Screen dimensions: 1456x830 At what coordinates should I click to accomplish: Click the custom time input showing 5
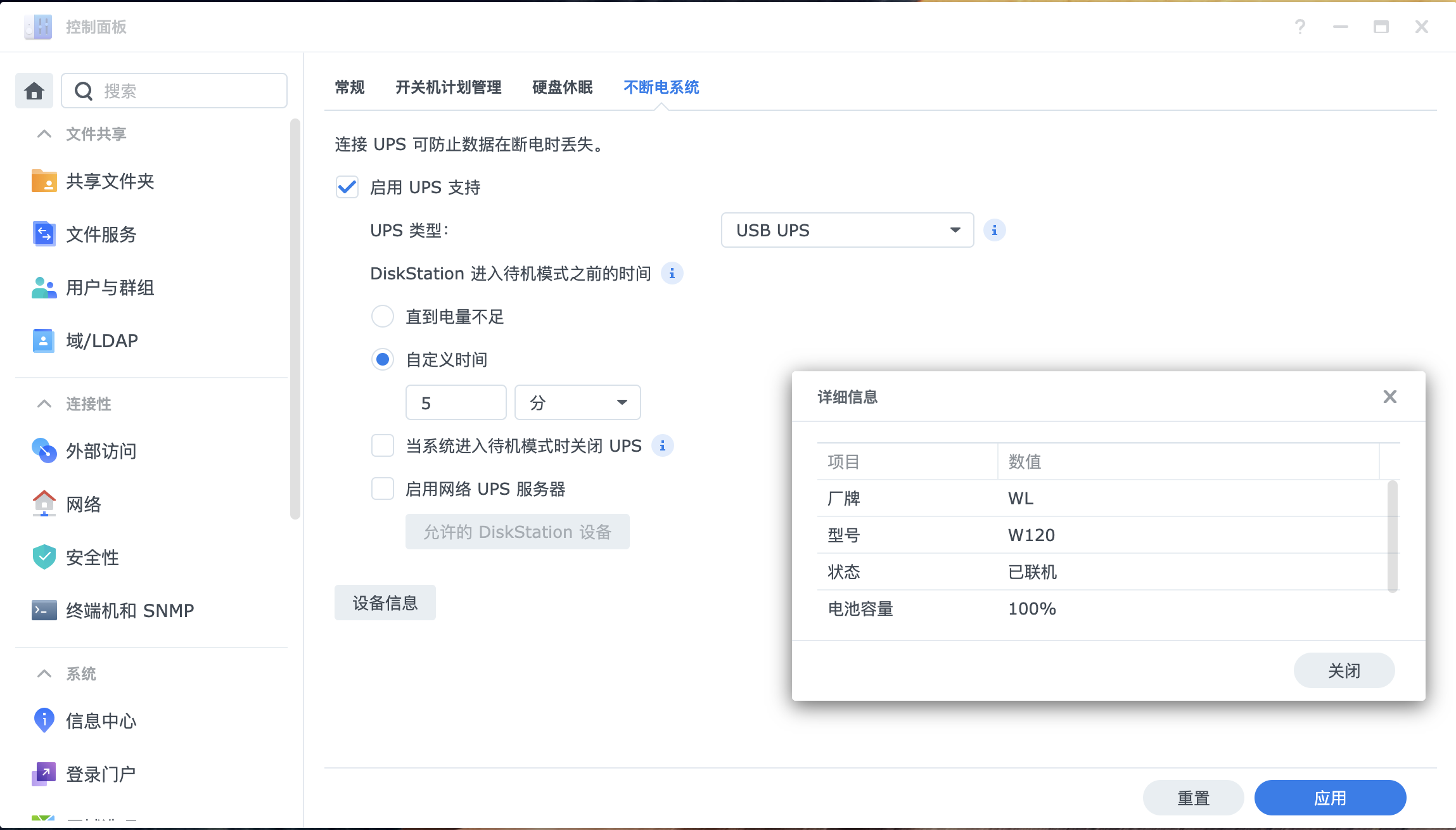pos(456,402)
